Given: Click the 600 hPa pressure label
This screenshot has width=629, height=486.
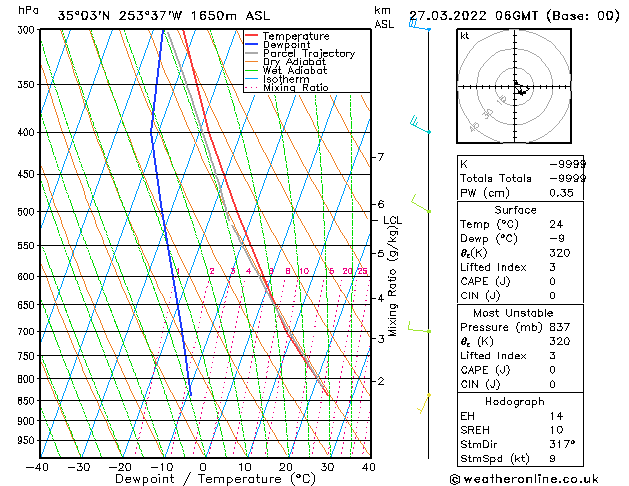Looking at the screenshot, I should (x=28, y=276).
